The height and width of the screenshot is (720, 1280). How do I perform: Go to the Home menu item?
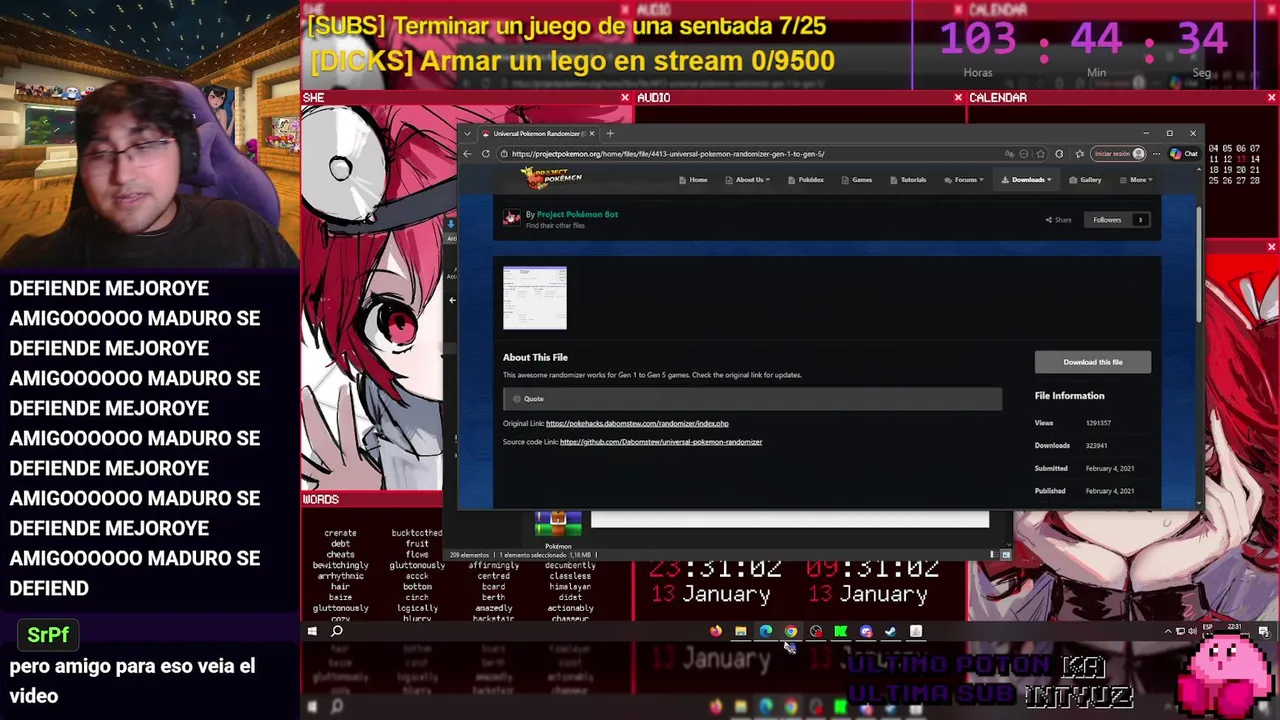pos(693,180)
